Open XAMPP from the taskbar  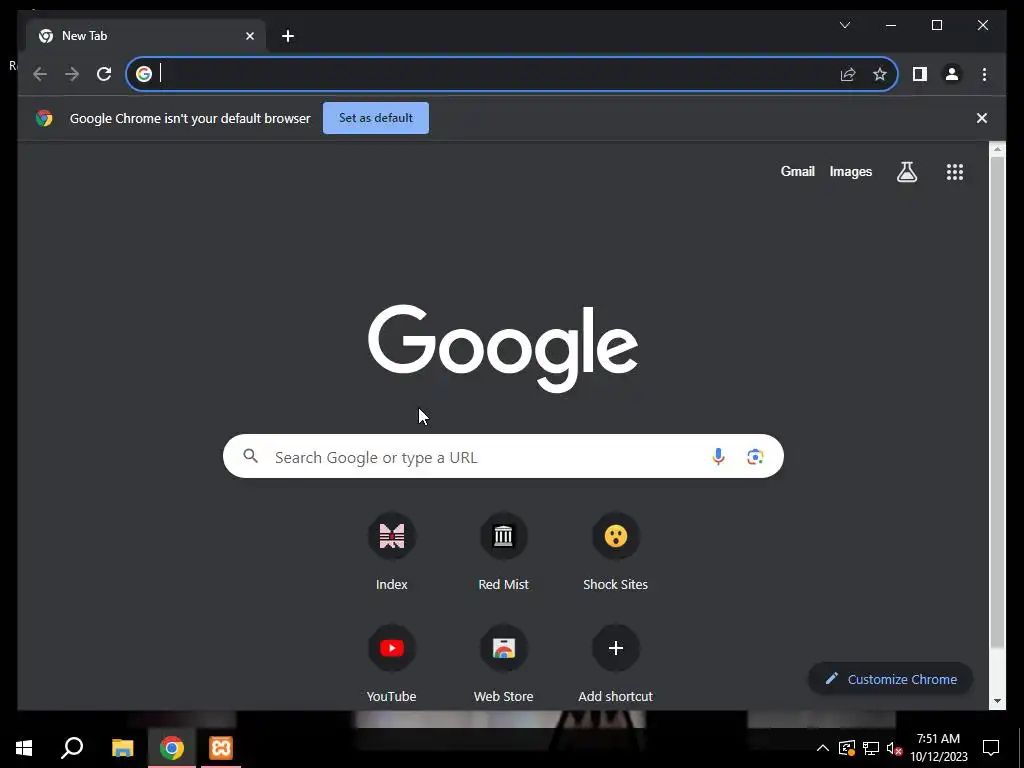[221, 748]
